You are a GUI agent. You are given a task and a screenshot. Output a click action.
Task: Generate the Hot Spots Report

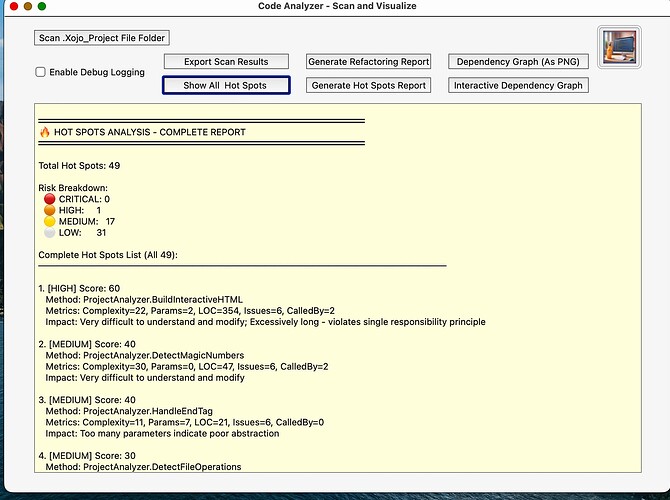click(369, 86)
